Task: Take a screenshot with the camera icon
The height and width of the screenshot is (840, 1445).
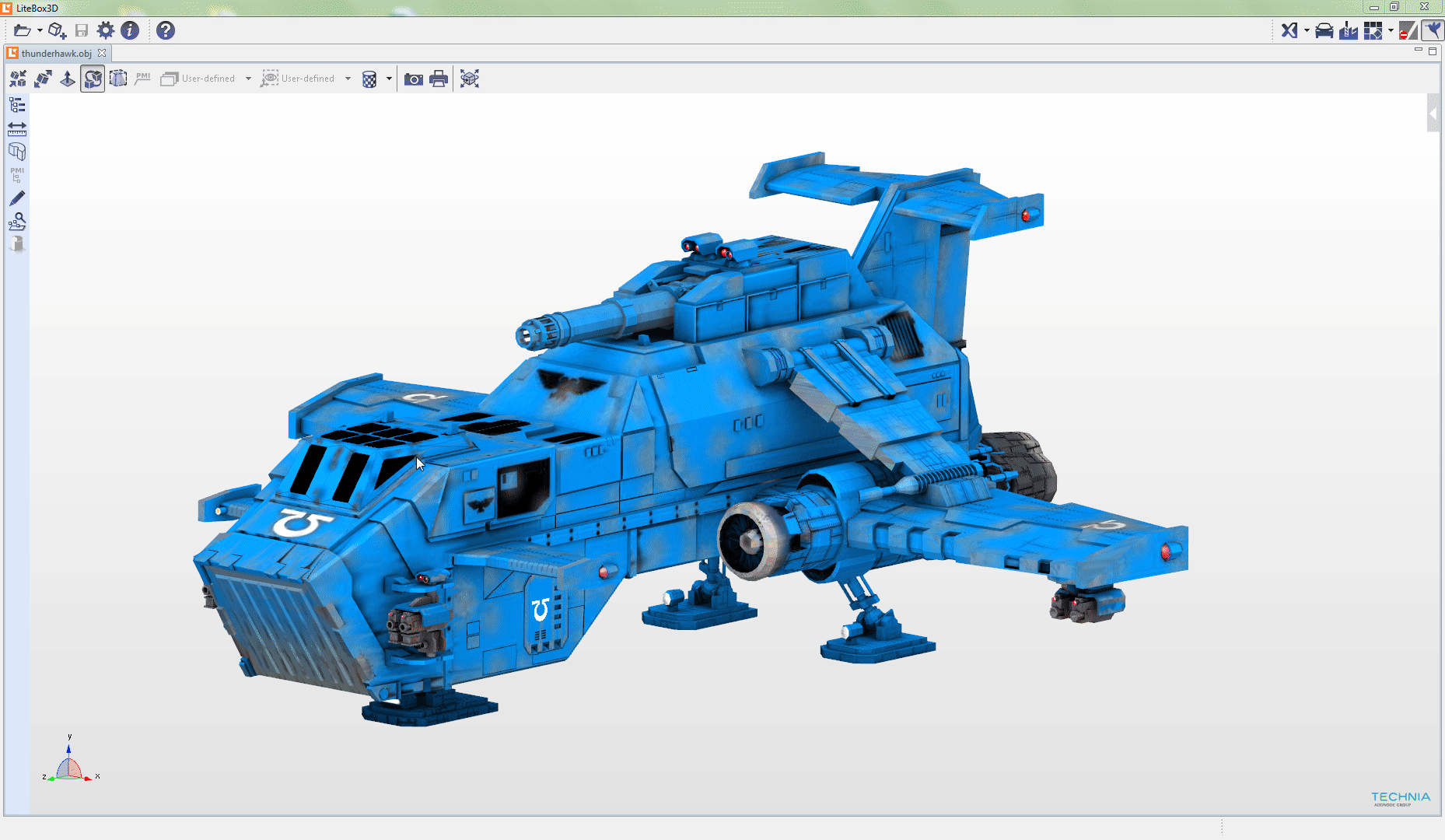Action: click(414, 79)
